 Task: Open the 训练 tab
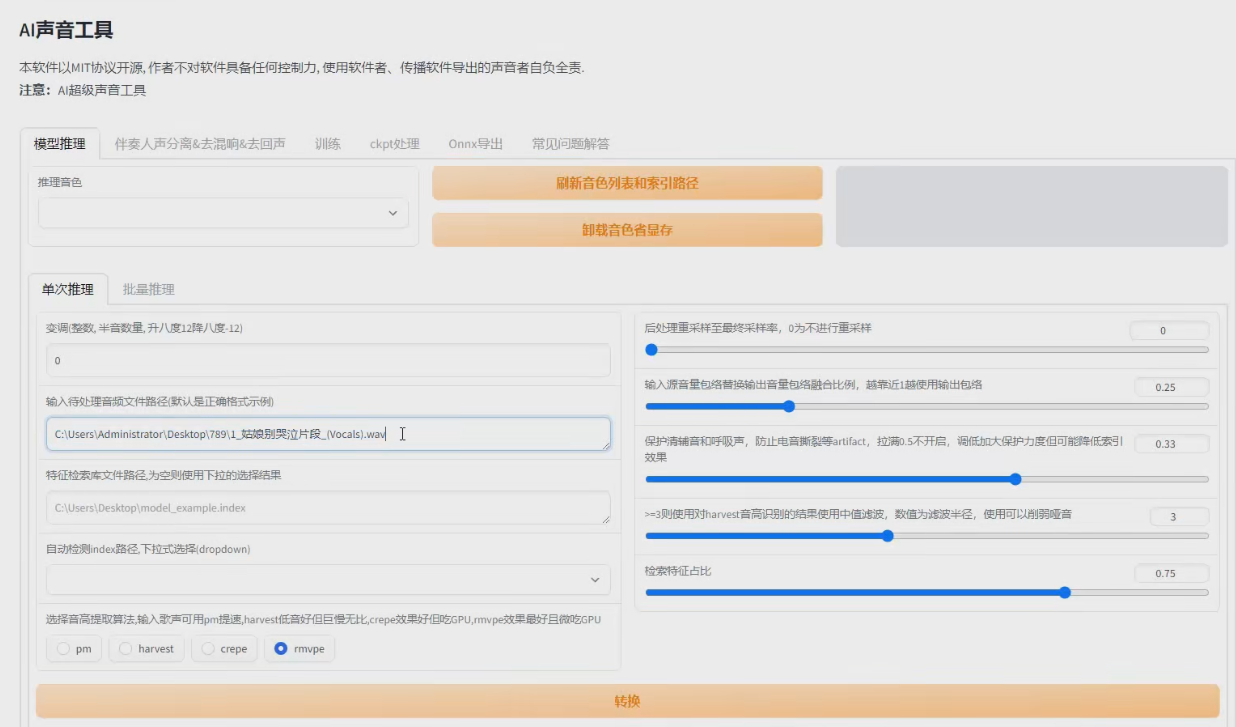327,144
